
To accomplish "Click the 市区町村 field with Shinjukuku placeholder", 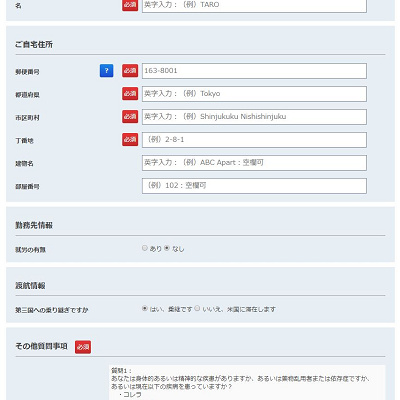I will click(x=254, y=117).
